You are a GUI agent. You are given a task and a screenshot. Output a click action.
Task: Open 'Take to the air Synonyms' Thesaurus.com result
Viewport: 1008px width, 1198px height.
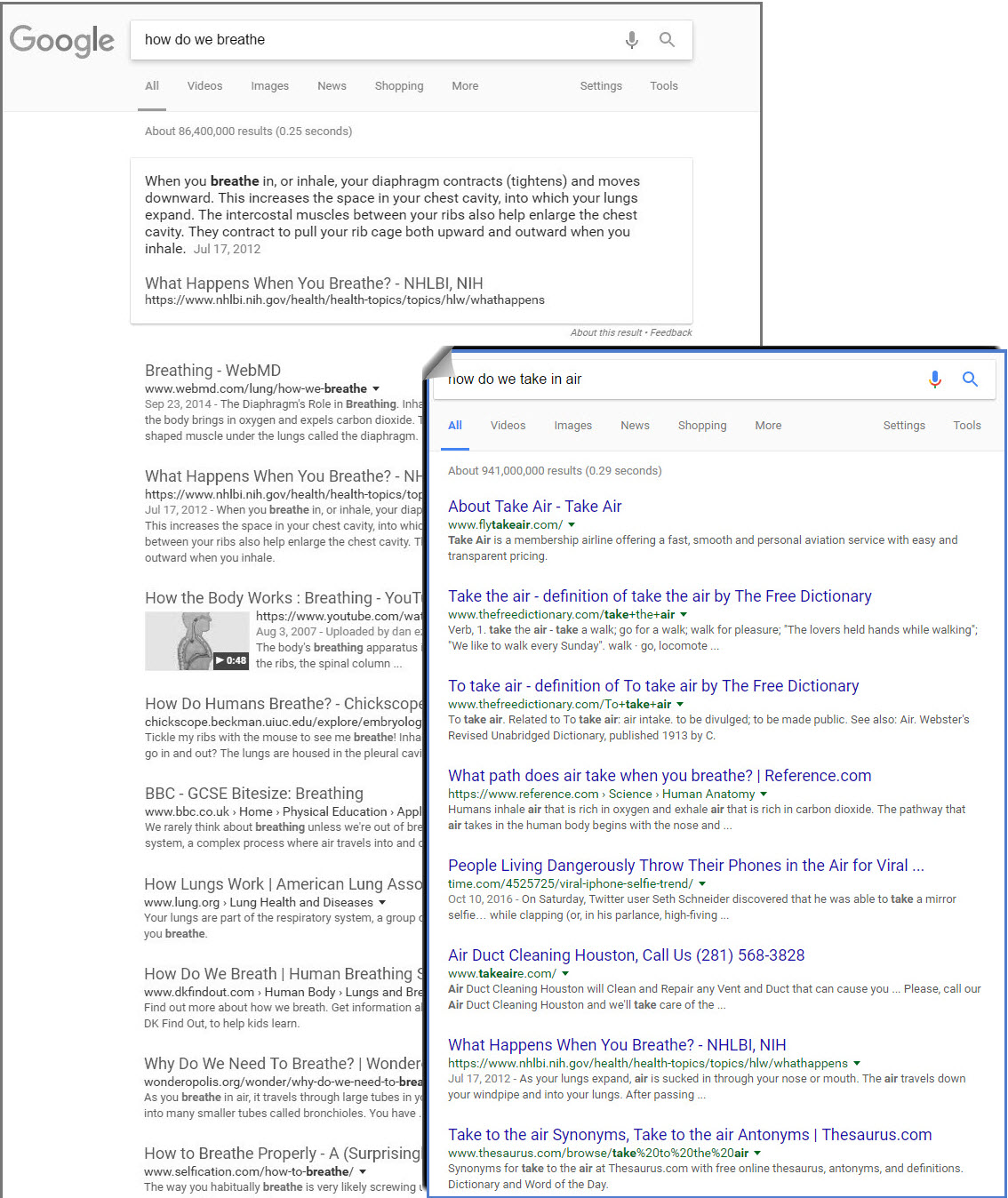[x=690, y=1135]
